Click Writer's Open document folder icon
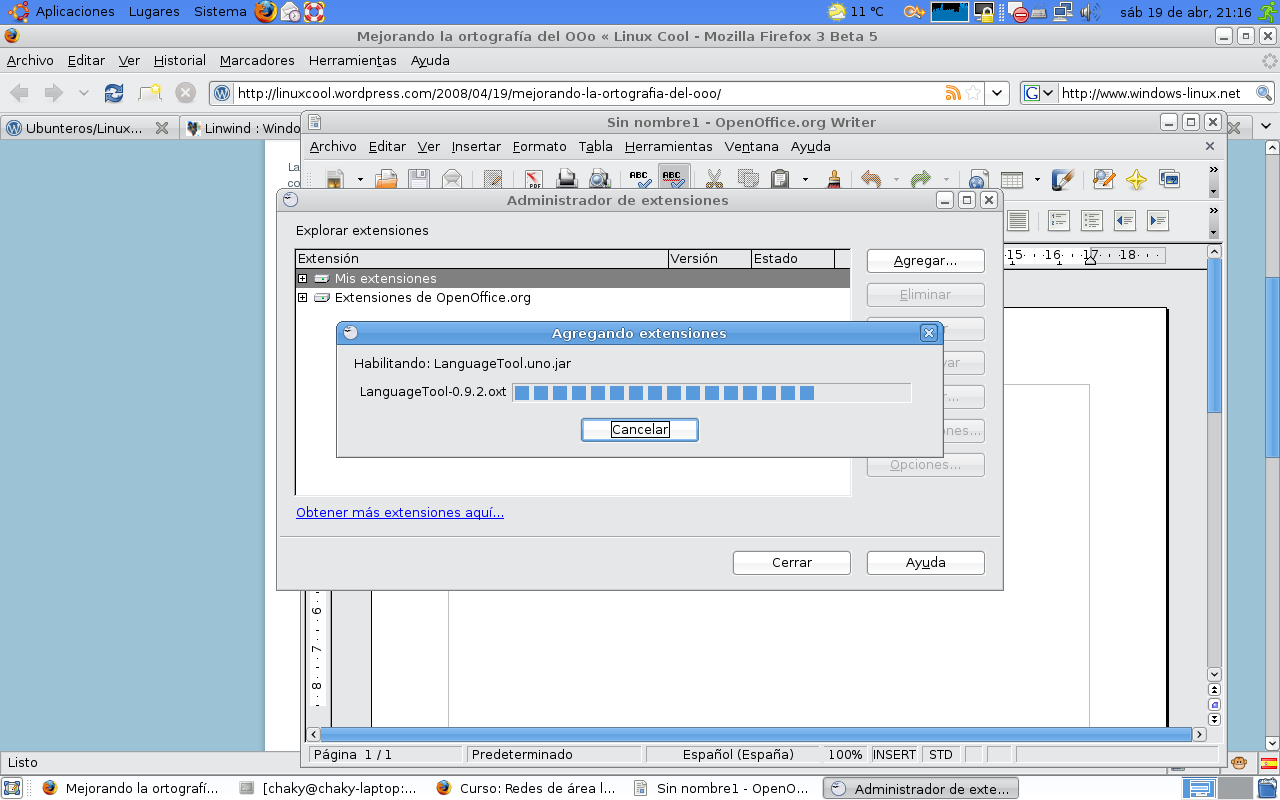 coord(387,180)
